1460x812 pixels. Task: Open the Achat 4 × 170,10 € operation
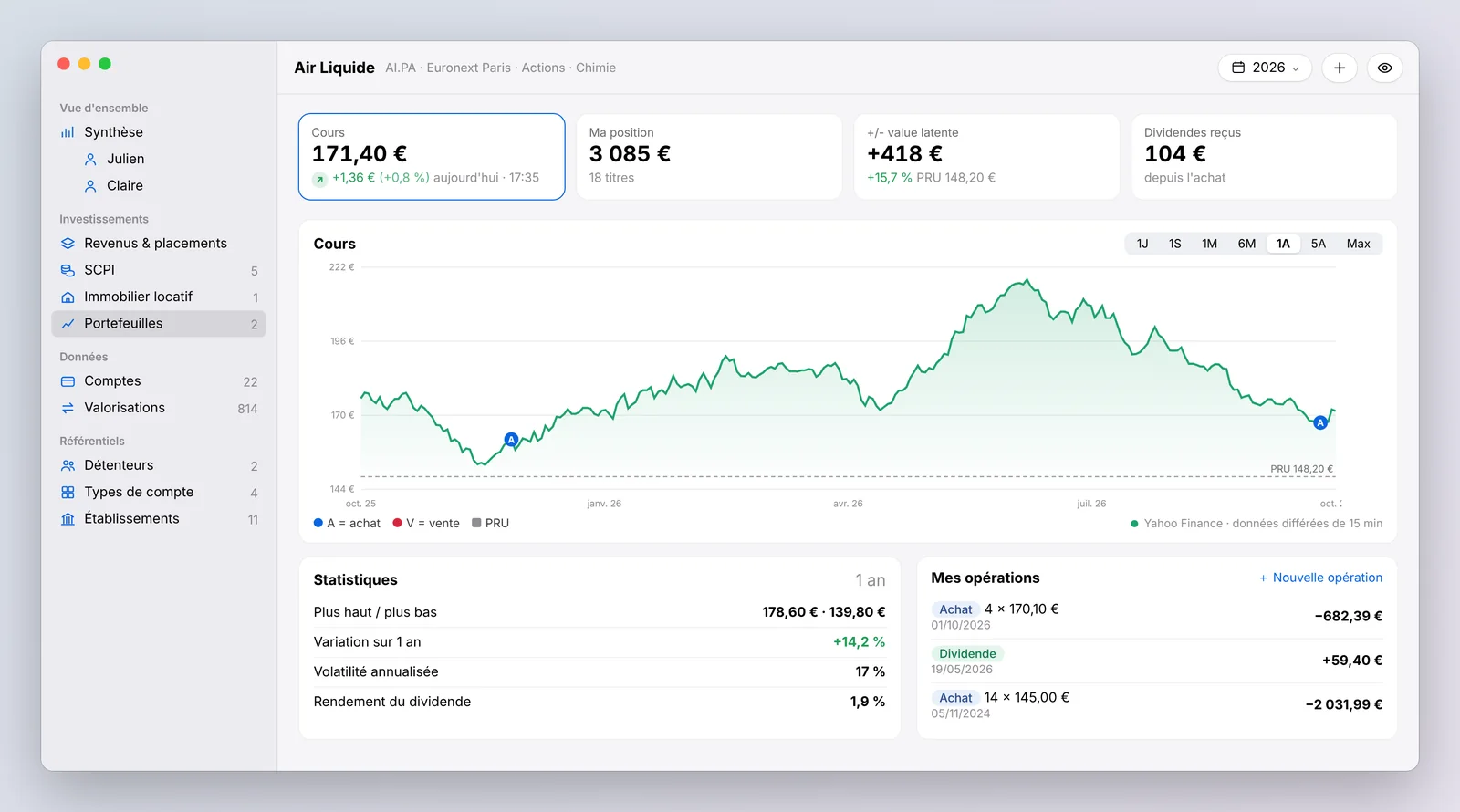click(1156, 617)
